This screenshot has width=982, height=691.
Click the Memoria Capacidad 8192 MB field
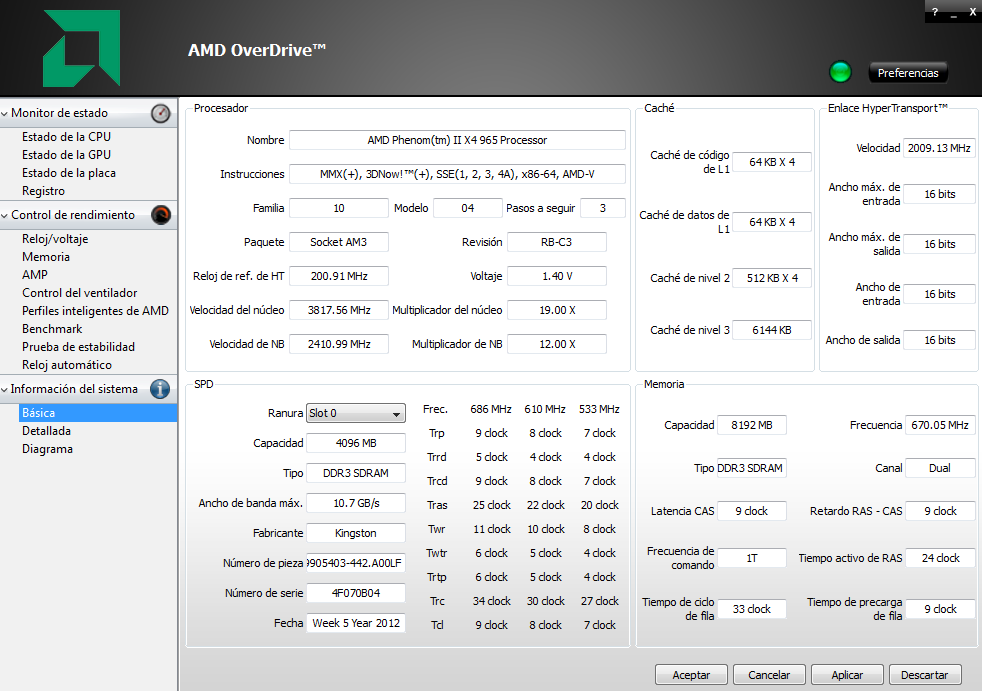click(752, 425)
